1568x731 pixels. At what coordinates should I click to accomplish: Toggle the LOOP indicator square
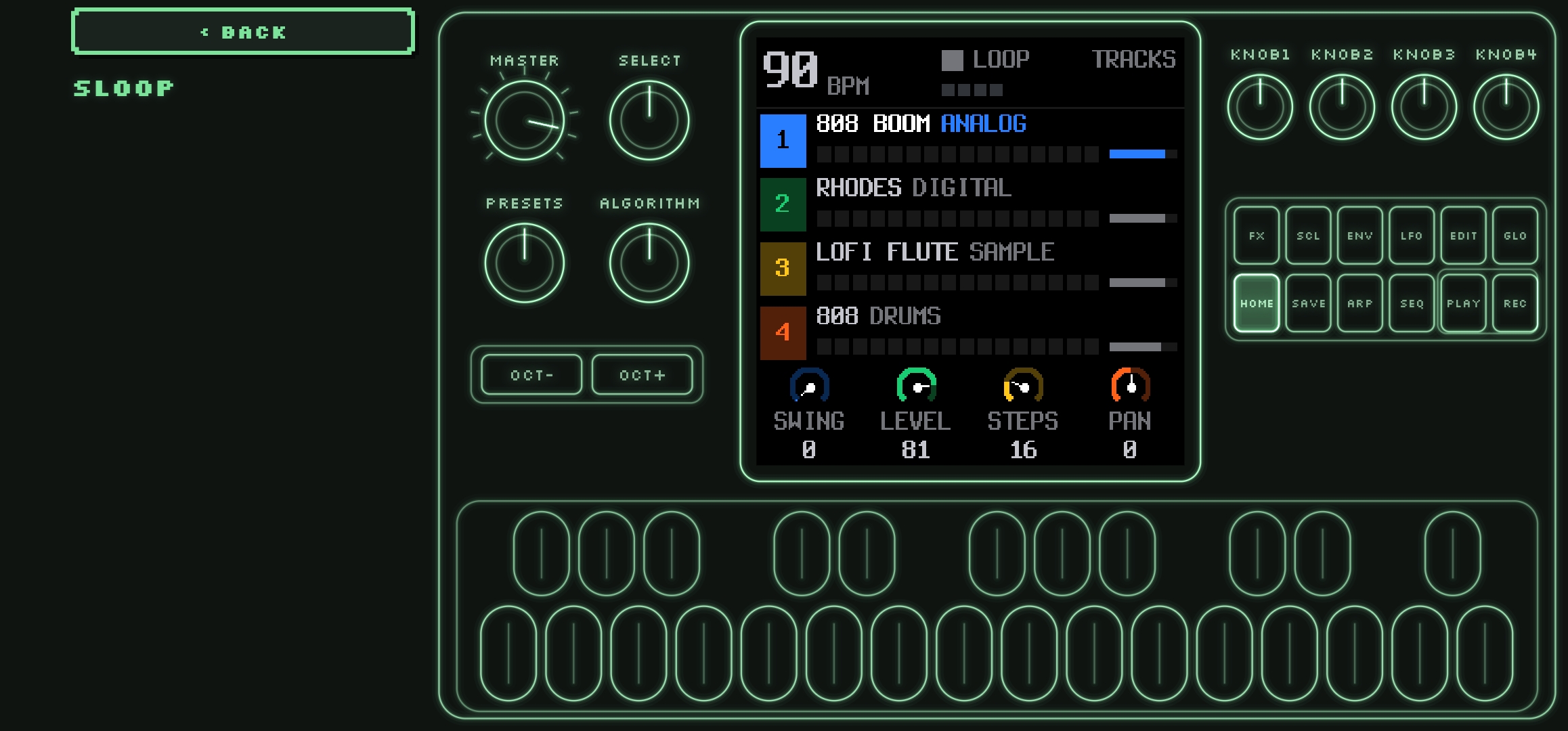(x=952, y=60)
